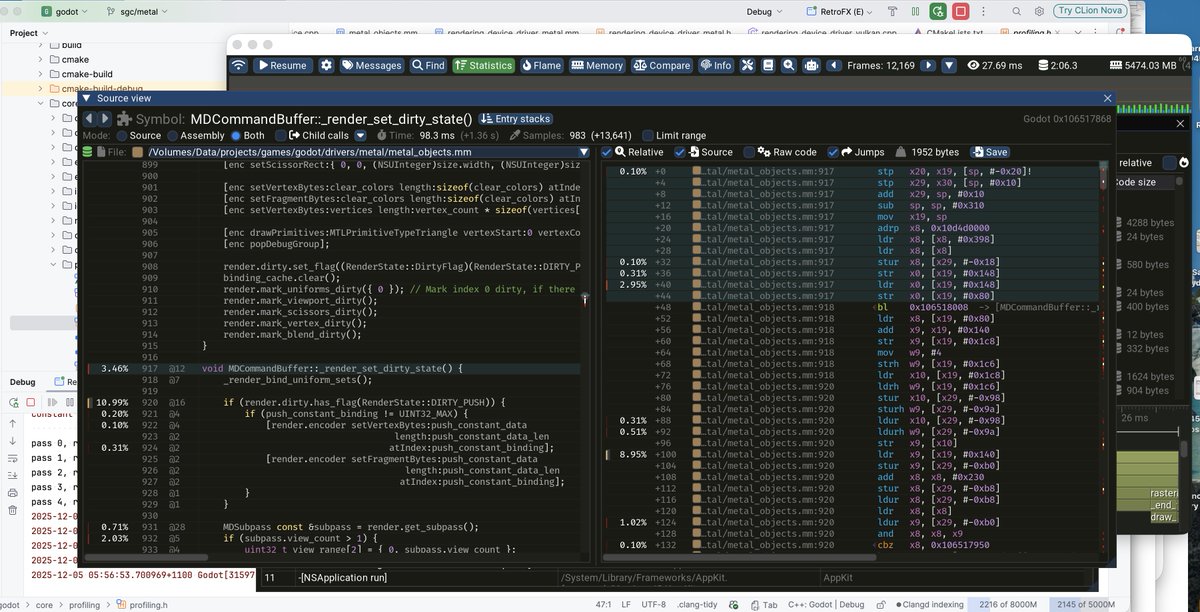Image resolution: width=1200 pixels, height=612 pixels.
Task: Select the Source mode radio button
Action: (122, 135)
